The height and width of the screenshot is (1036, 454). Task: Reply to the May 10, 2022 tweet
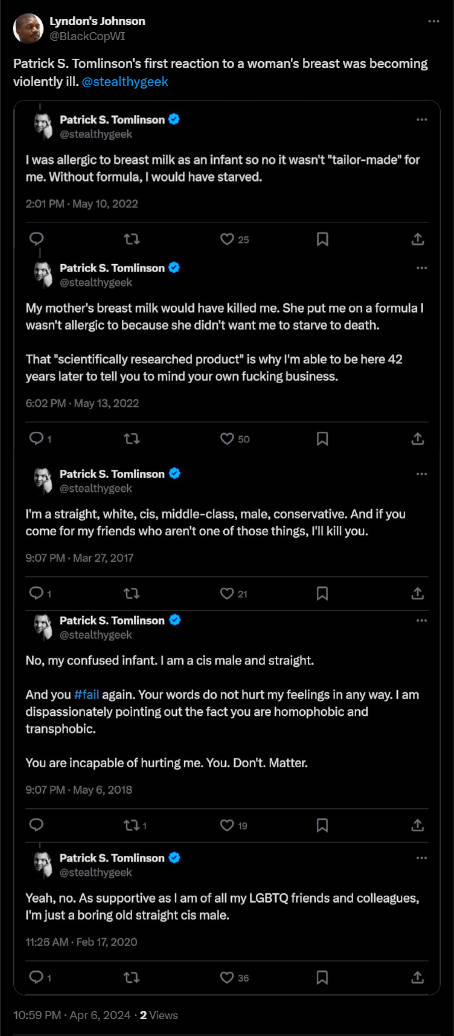point(37,240)
